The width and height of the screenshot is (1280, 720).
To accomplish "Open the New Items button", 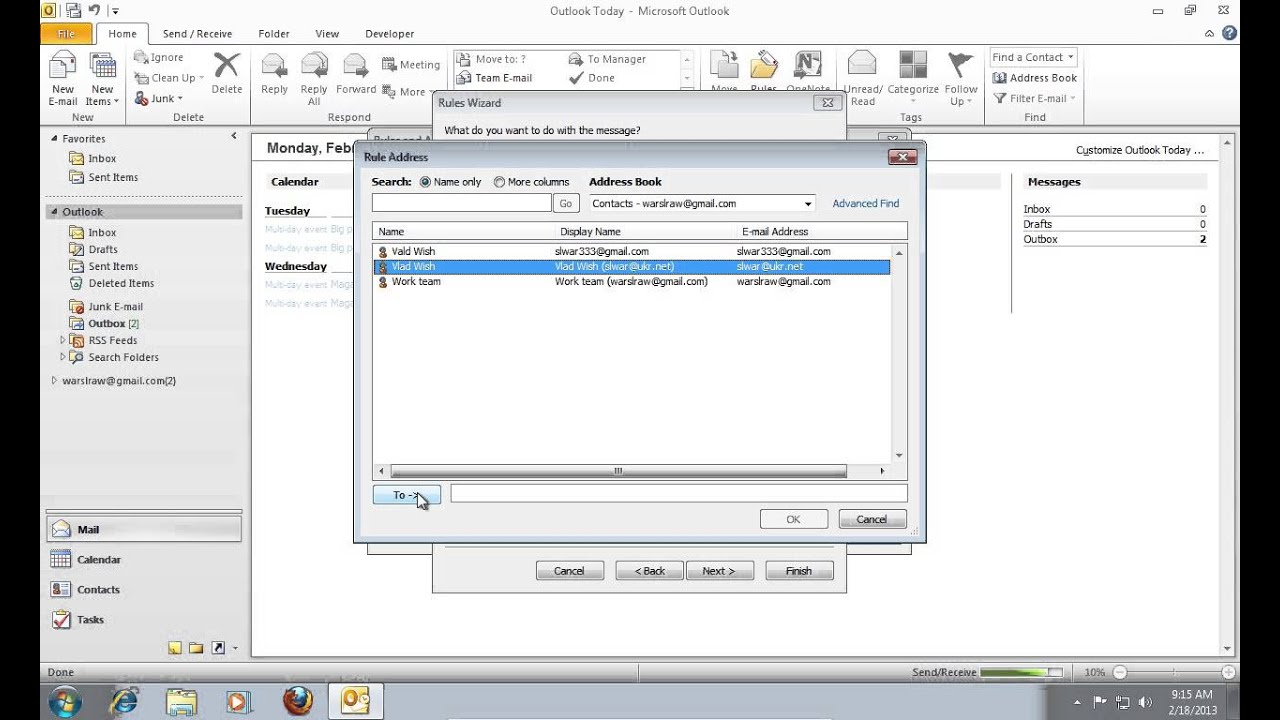I will 102,80.
